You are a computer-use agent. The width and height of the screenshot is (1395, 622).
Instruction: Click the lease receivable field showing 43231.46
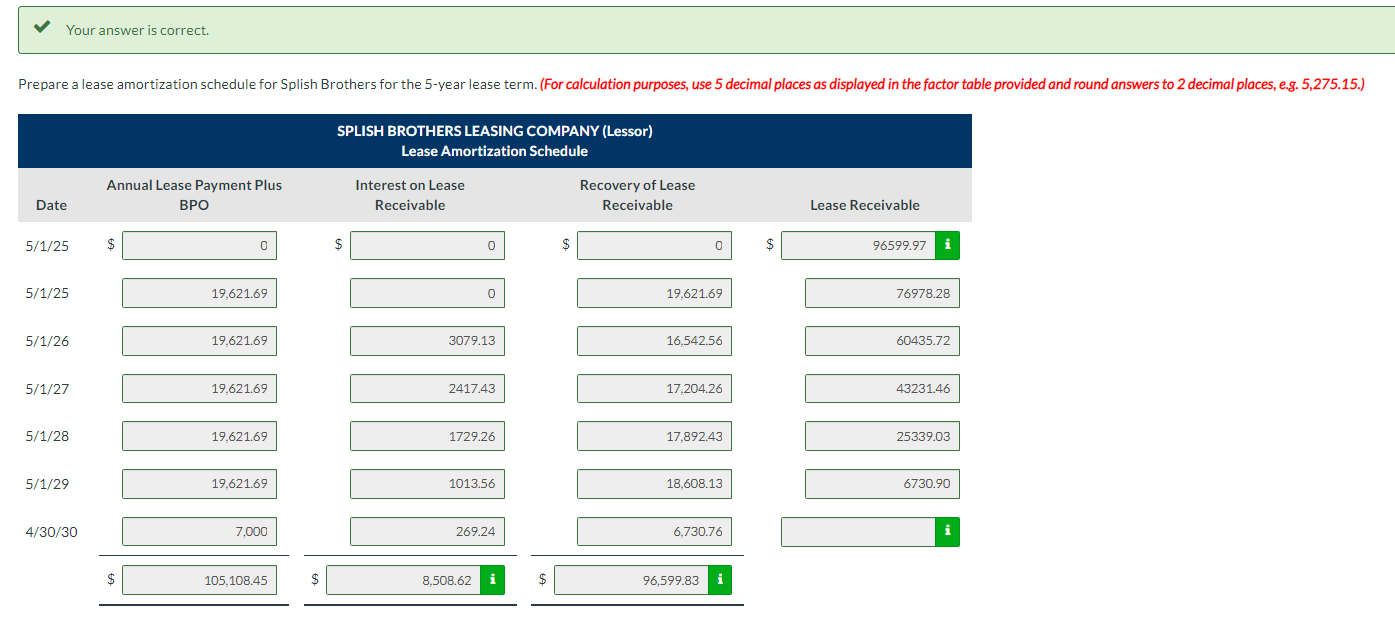882,389
